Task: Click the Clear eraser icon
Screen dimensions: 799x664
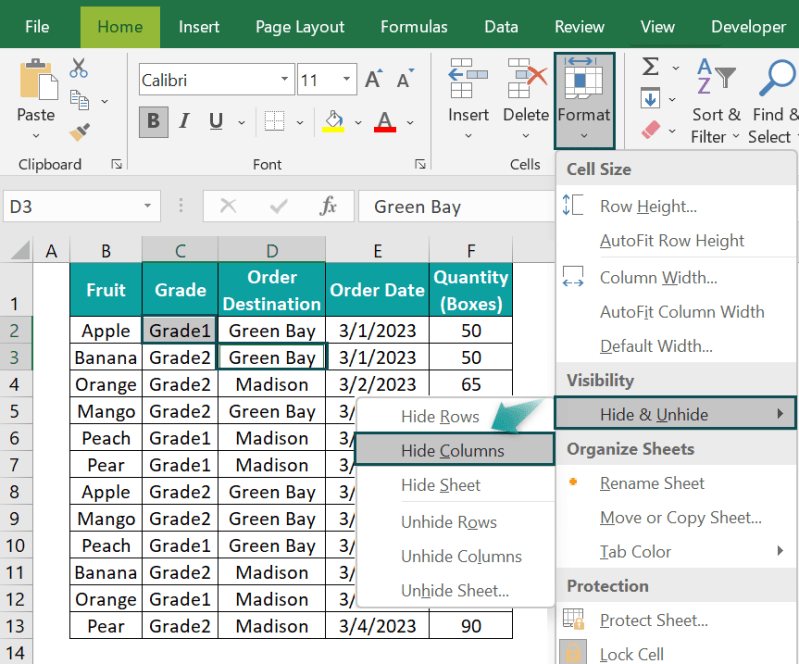Action: coord(651,130)
